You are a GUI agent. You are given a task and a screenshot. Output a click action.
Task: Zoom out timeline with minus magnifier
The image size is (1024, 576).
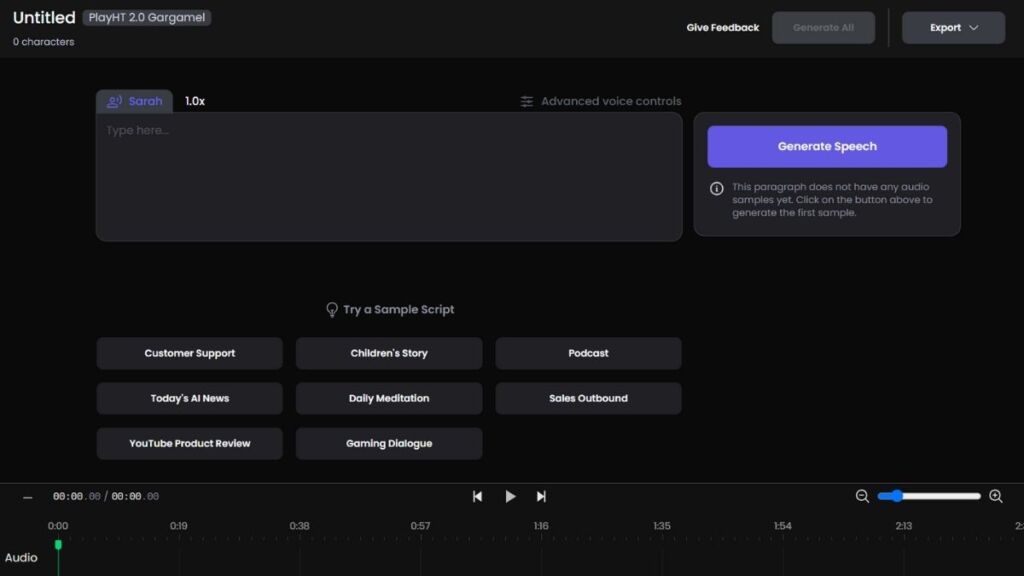862,496
